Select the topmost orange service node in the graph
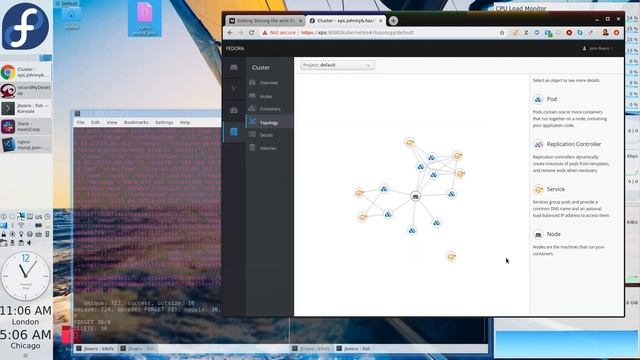 pyautogui.click(x=409, y=142)
